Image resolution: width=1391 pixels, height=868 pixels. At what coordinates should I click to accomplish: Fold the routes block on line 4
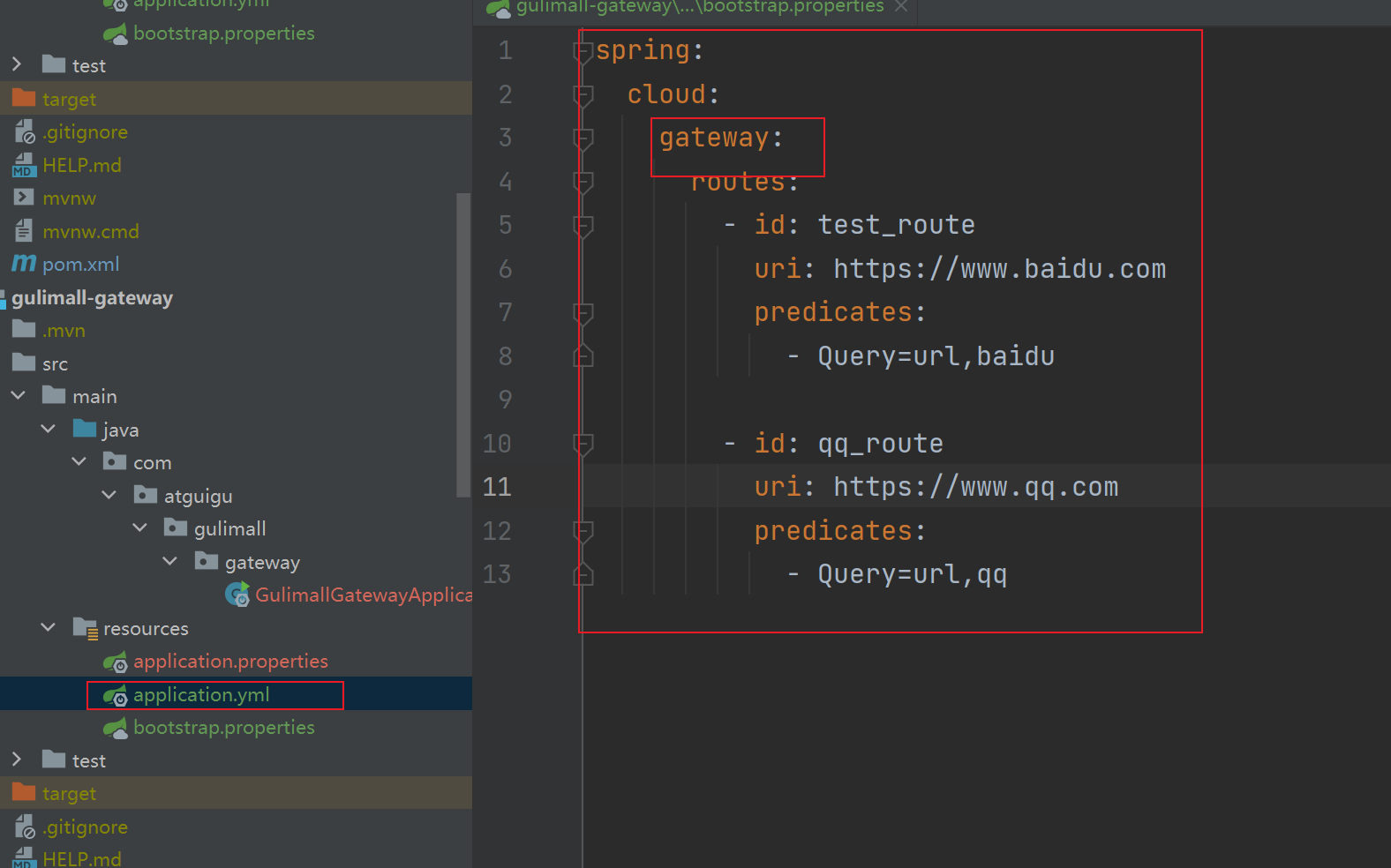583,183
